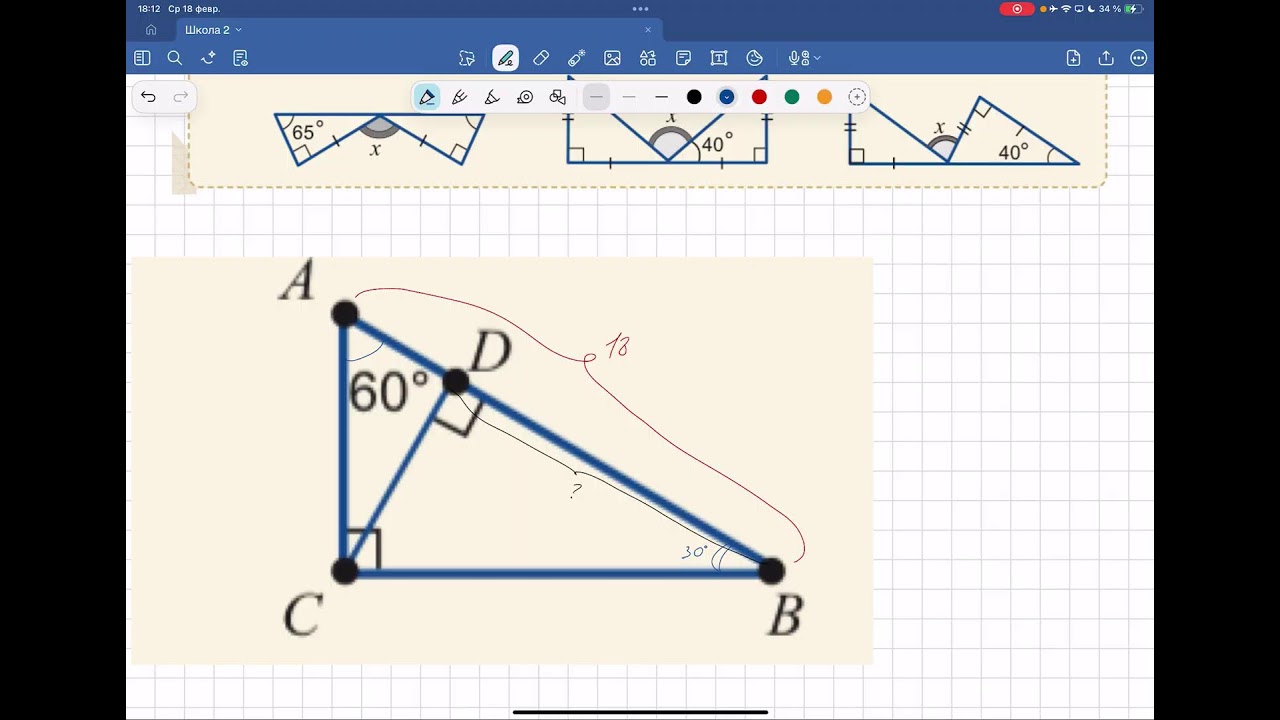This screenshot has height=720, width=1280.
Task: Tap vertex label C on the triangle
Action: coord(302,615)
